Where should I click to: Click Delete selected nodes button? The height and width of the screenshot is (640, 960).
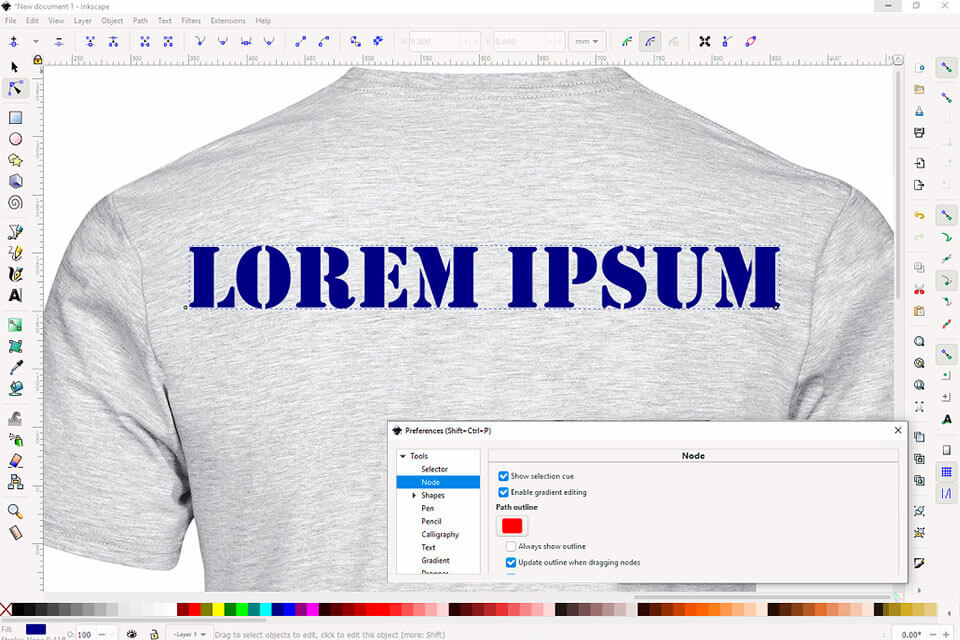[x=59, y=42]
